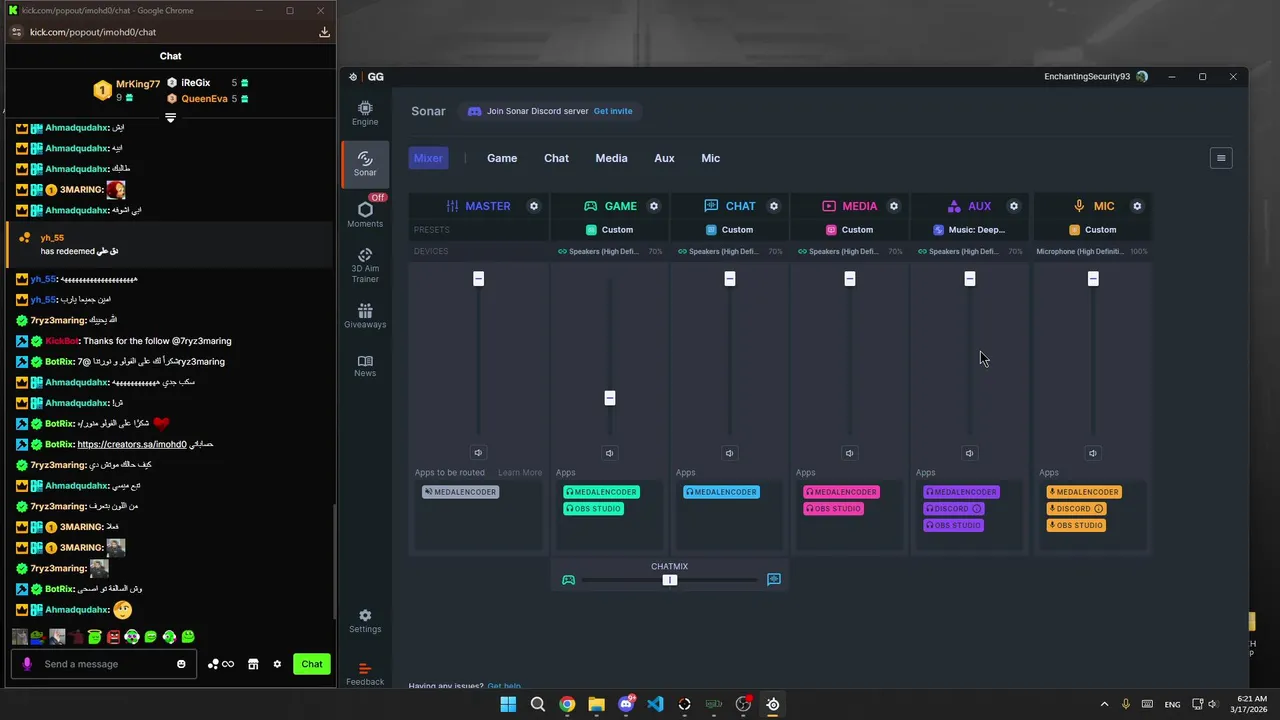1280x720 pixels.
Task: Open Chrome from the Windows taskbar
Action: [567, 704]
